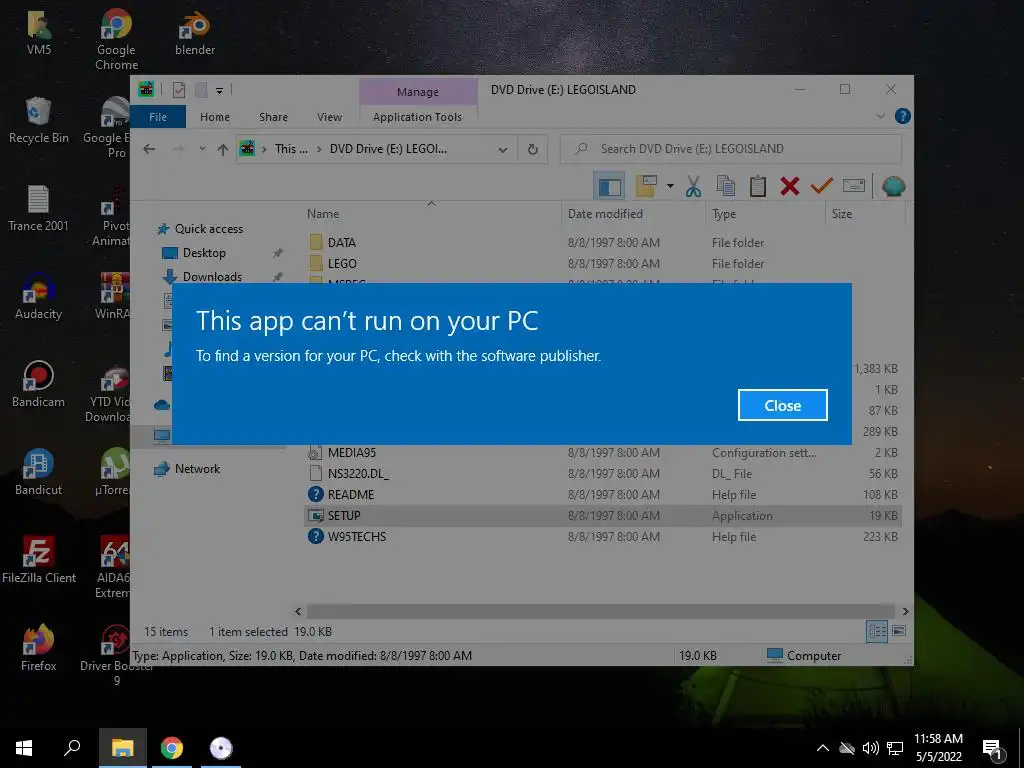Image resolution: width=1024 pixels, height=768 pixels.
Task: Launch FileZilla Client from desktop
Action: (x=39, y=560)
